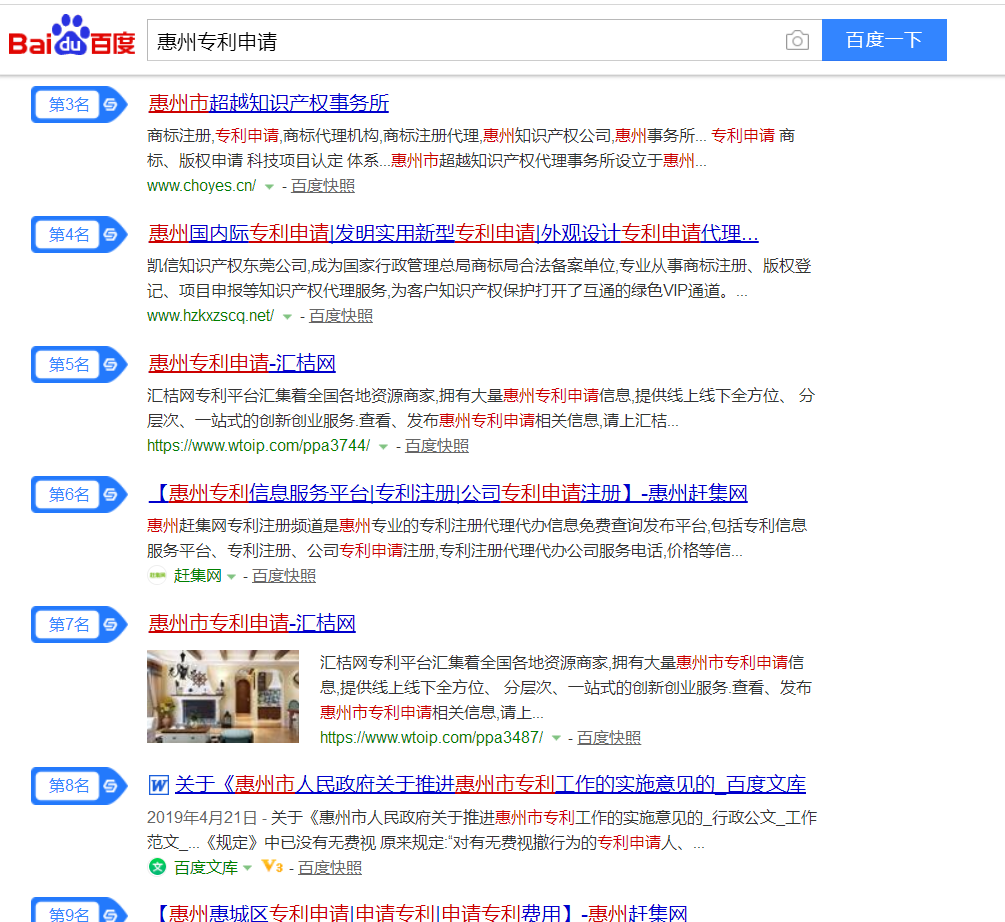Image resolution: width=1005 pixels, height=922 pixels.
Task: Click the 百度文库 source label
Action: (206, 868)
